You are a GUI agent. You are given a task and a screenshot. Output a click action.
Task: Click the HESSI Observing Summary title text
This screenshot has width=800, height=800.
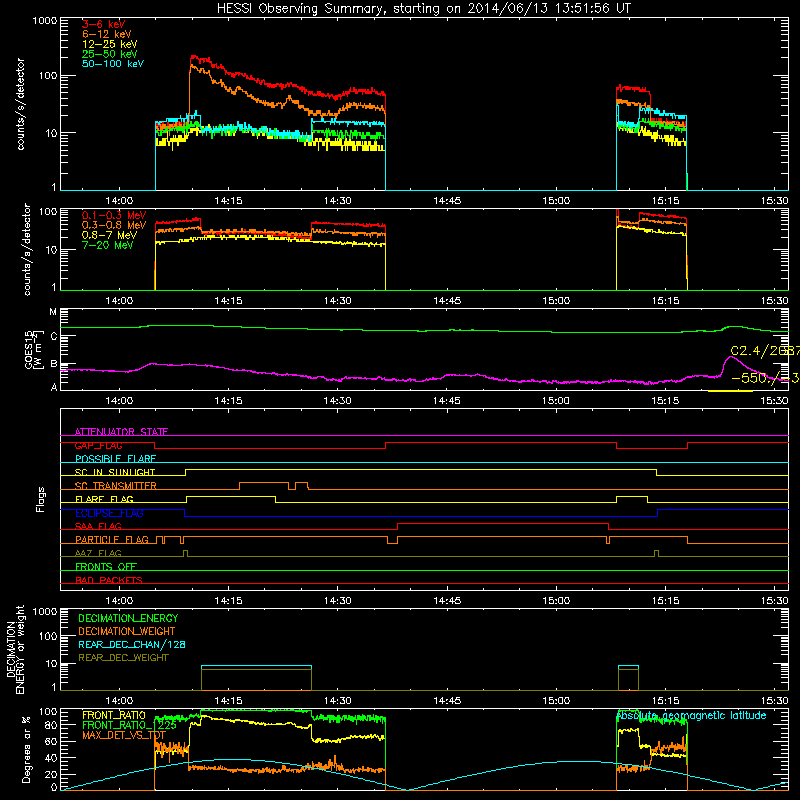point(424,9)
